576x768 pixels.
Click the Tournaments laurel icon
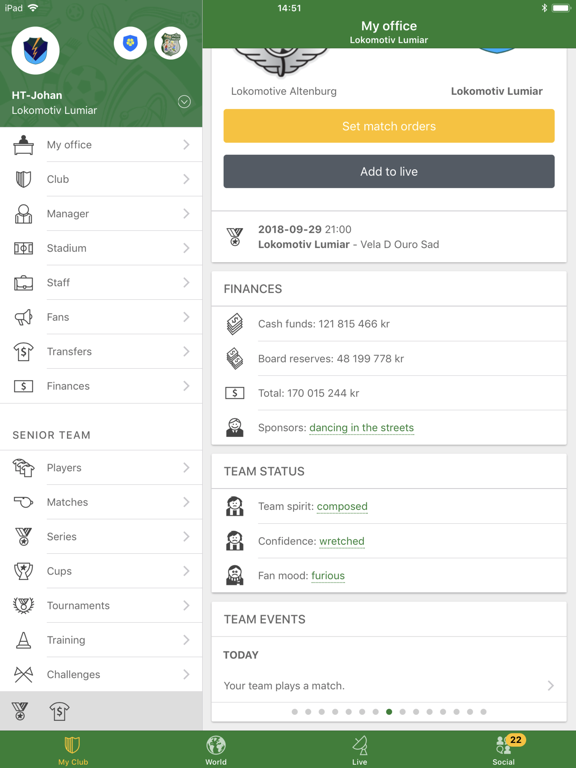coord(24,605)
